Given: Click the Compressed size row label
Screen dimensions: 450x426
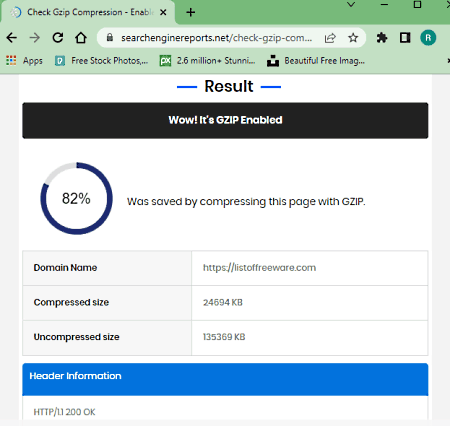Looking at the screenshot, I should [x=71, y=302].
